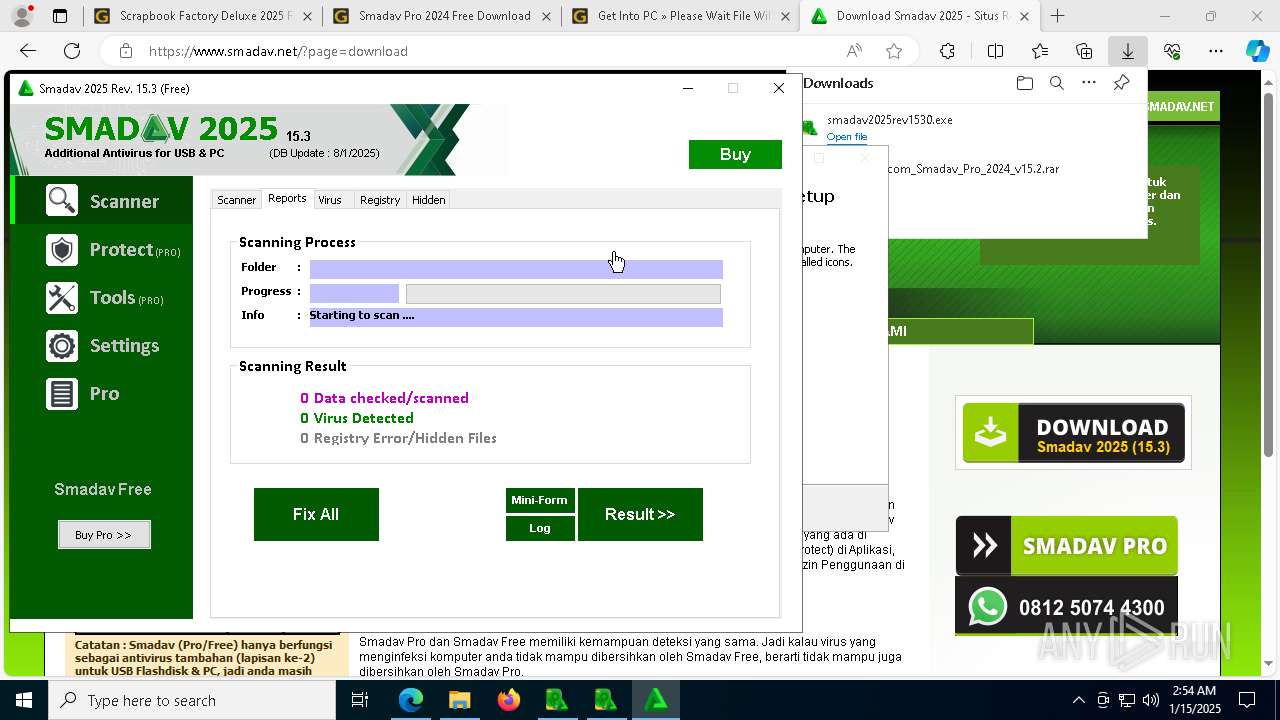Click the SMADAV.NET header link
This screenshot has width=1280, height=720.
pos(1181,106)
